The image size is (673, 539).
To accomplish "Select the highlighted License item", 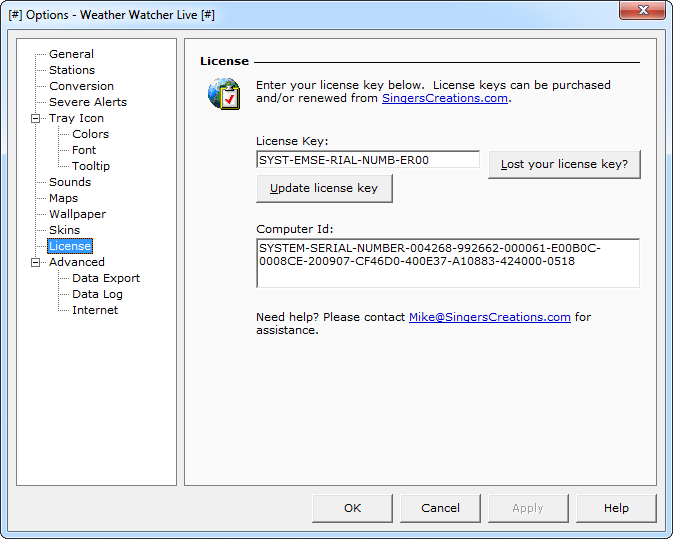I will 70,246.
